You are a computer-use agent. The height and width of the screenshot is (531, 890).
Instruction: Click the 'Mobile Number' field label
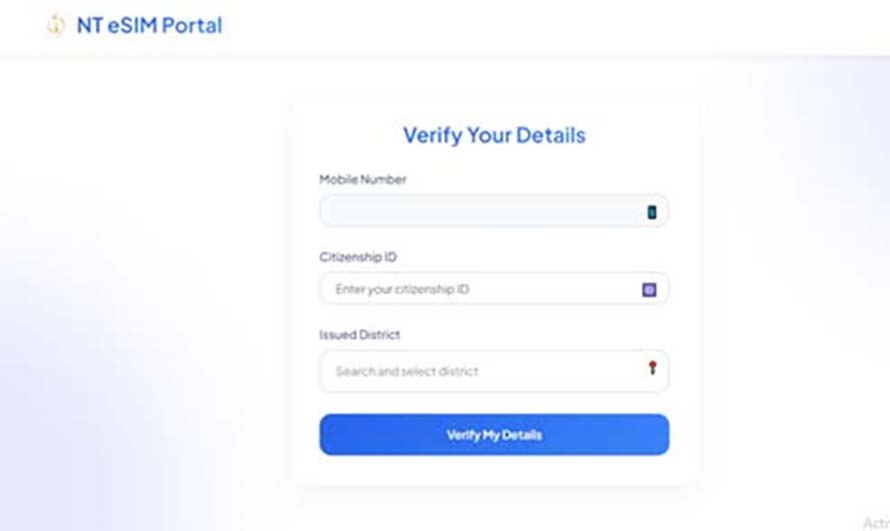(363, 179)
